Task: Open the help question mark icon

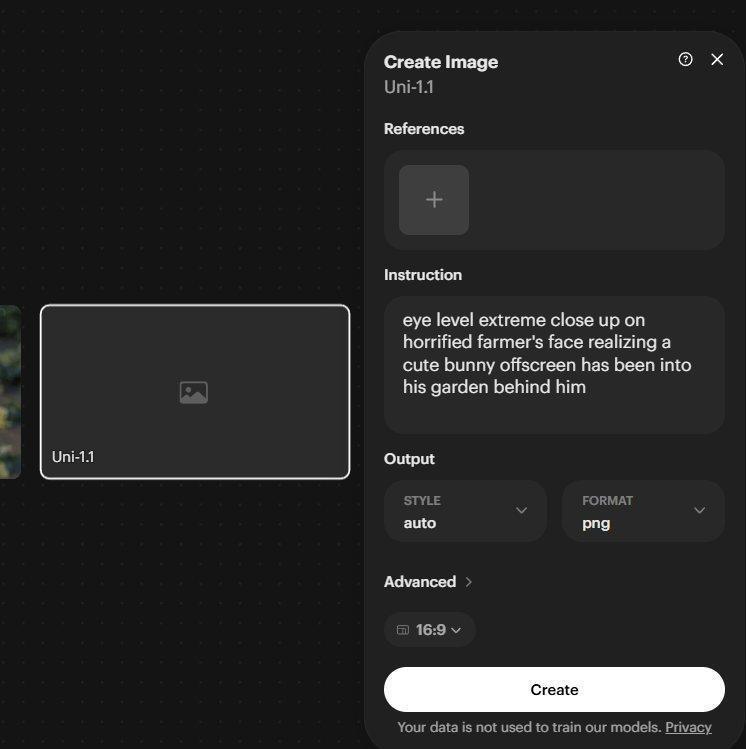Action: [x=685, y=59]
